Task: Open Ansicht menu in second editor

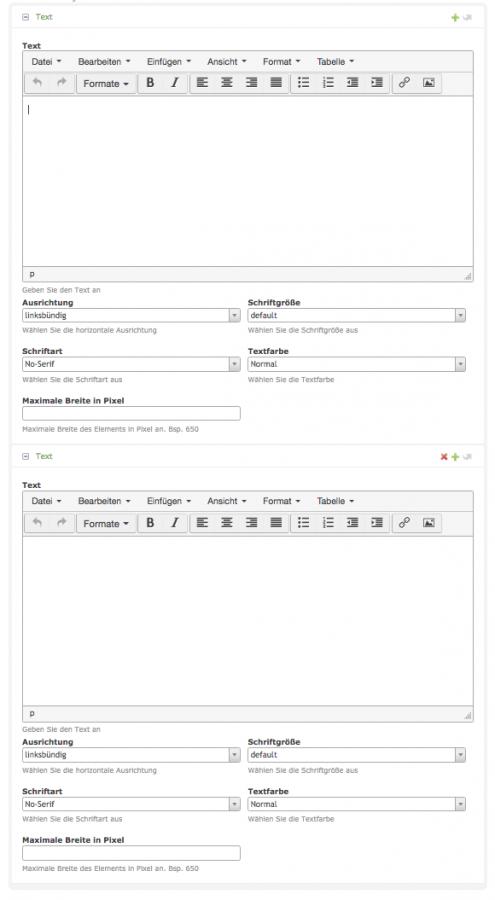Action: (227, 501)
